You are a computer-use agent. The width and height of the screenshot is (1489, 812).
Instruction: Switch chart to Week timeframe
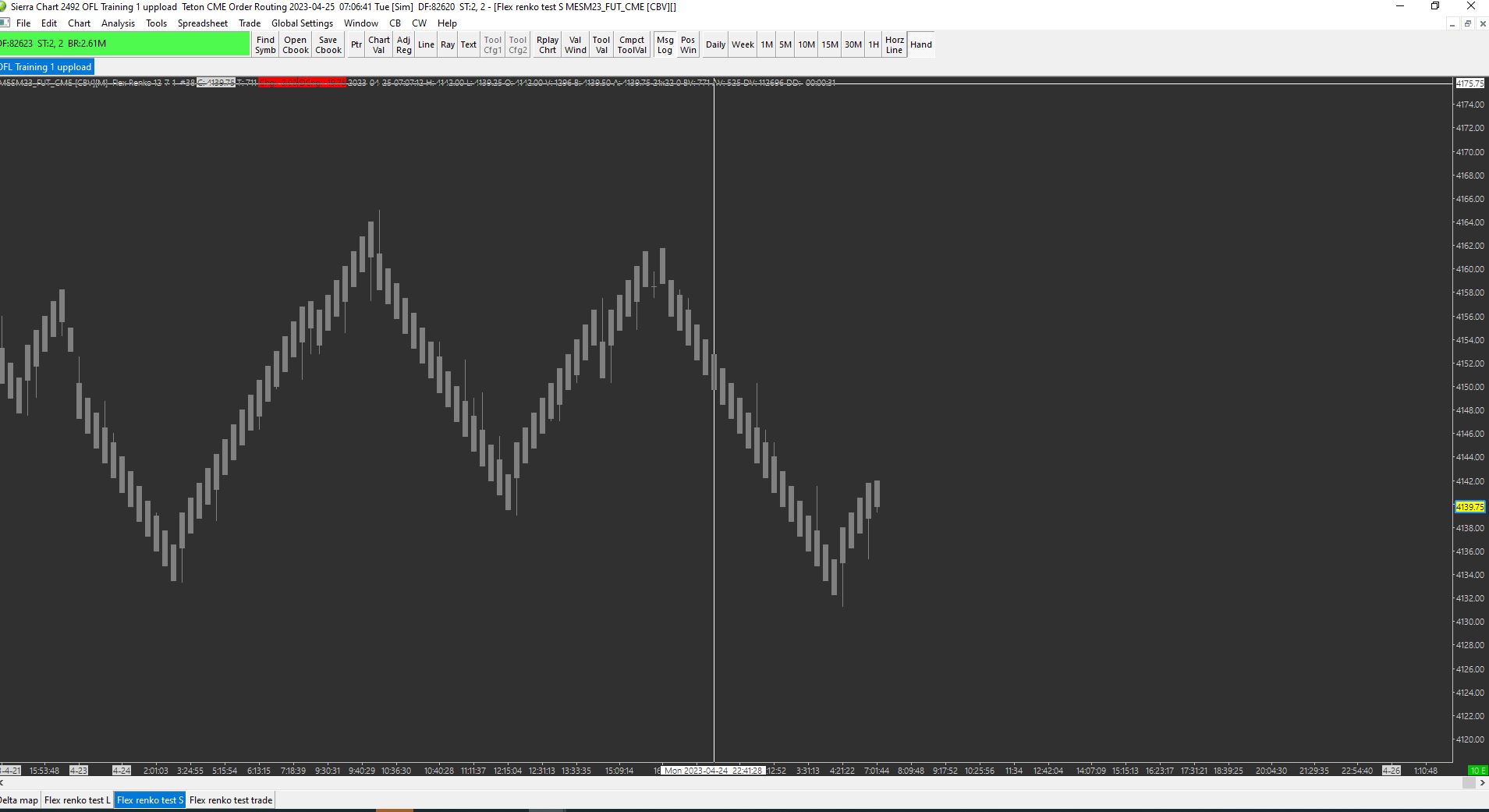(x=743, y=44)
